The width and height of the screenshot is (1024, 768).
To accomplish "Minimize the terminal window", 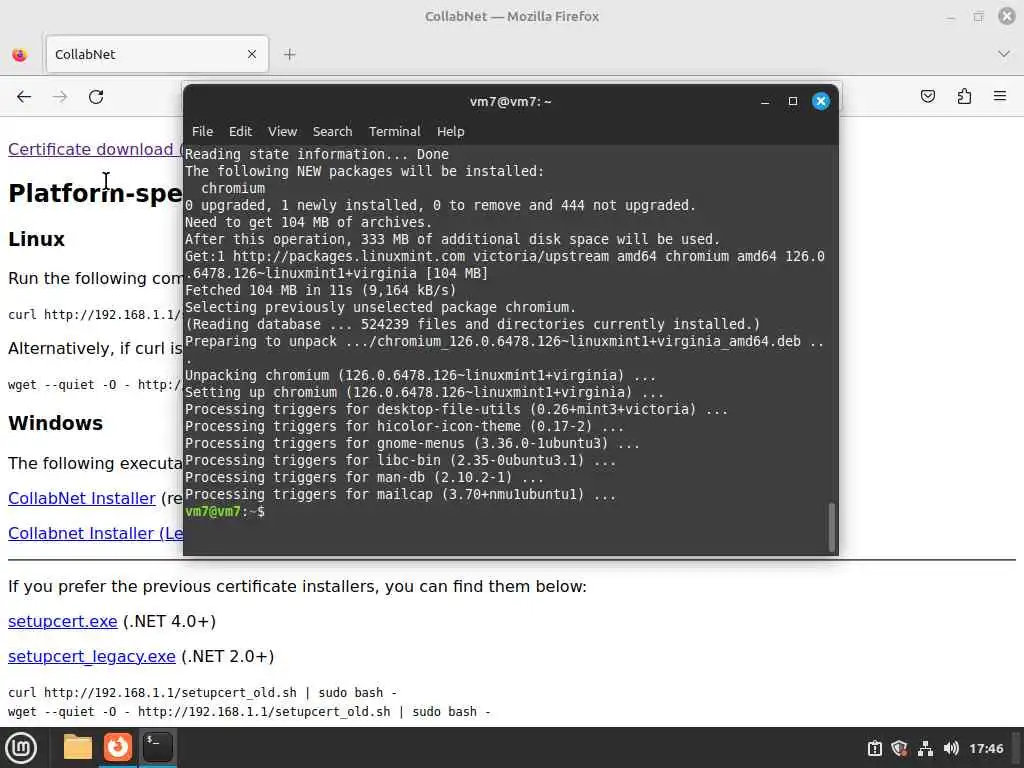I will coord(765,101).
